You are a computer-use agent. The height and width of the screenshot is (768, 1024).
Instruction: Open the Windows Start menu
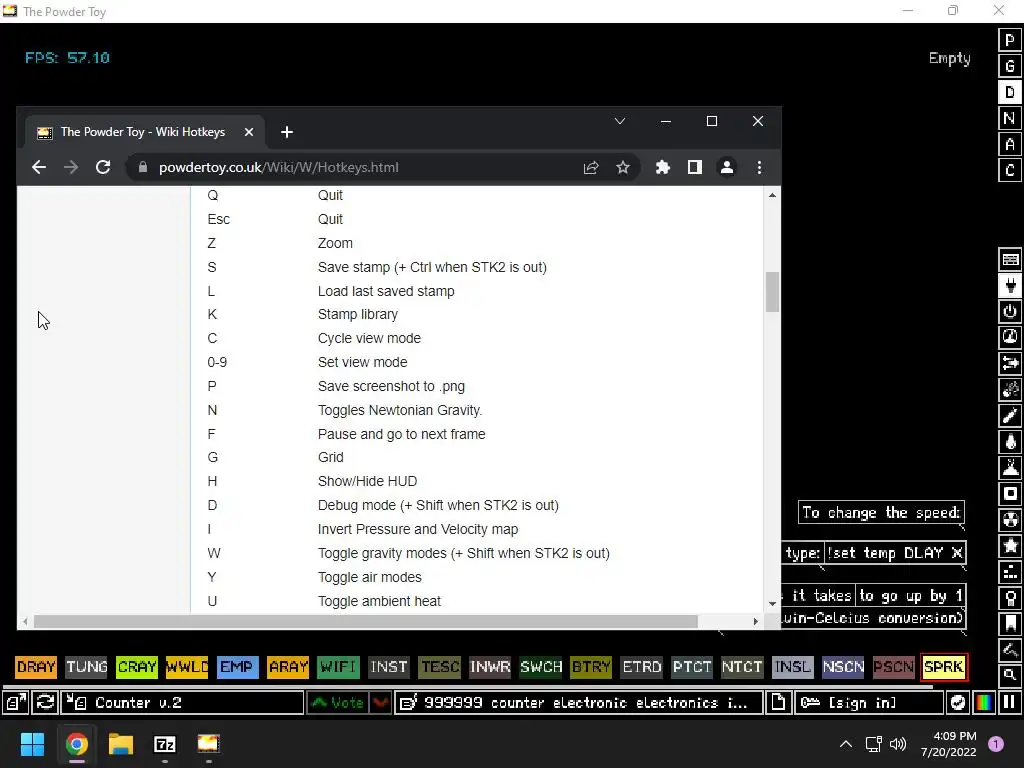(32, 744)
